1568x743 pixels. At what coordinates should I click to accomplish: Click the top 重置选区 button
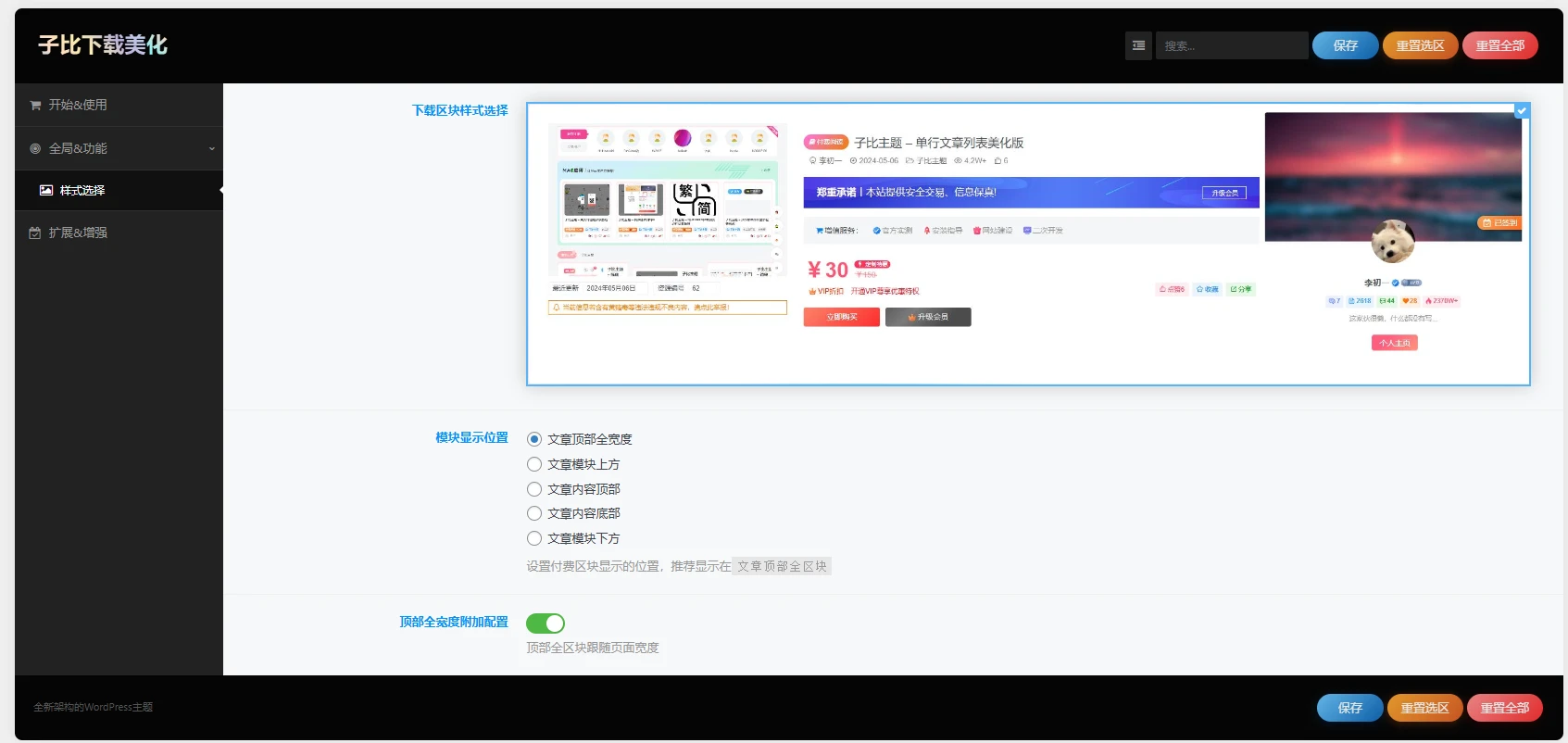(1420, 45)
